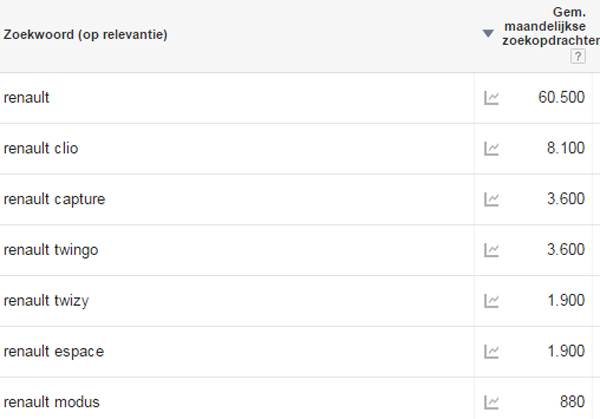Click the question mark help icon
600x419 pixels.
click(x=578, y=57)
